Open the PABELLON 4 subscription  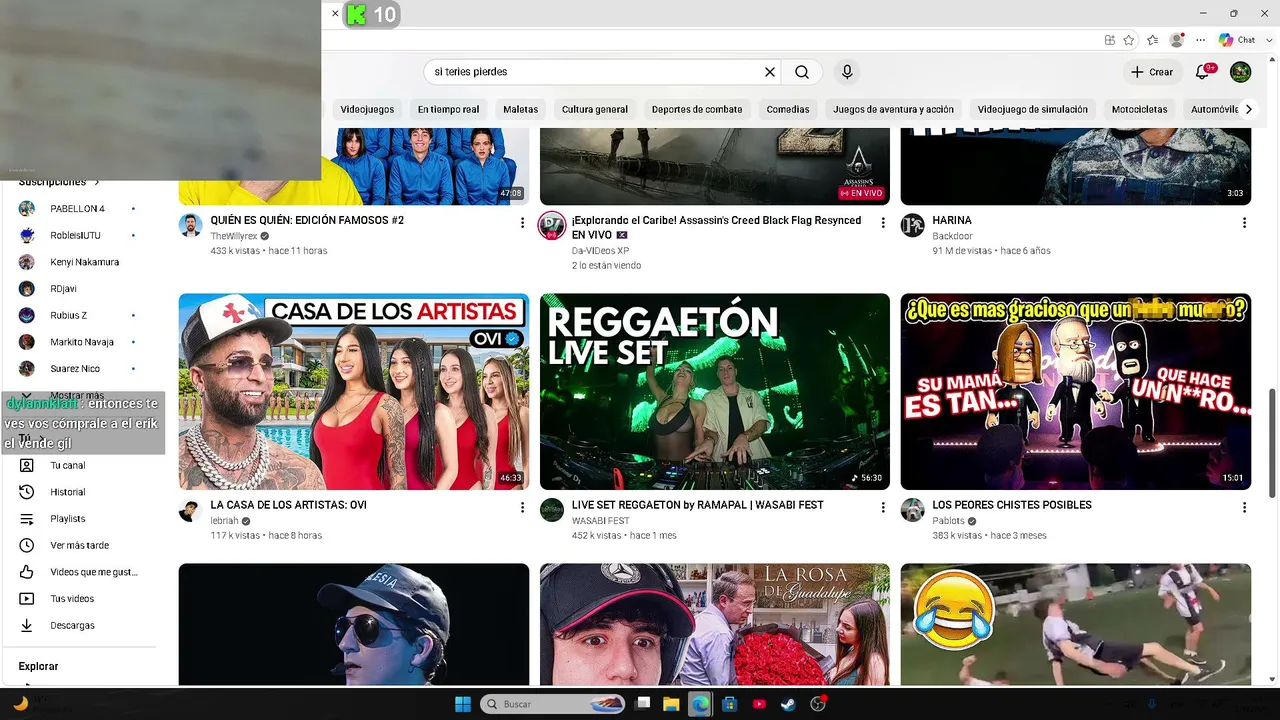[80, 209]
